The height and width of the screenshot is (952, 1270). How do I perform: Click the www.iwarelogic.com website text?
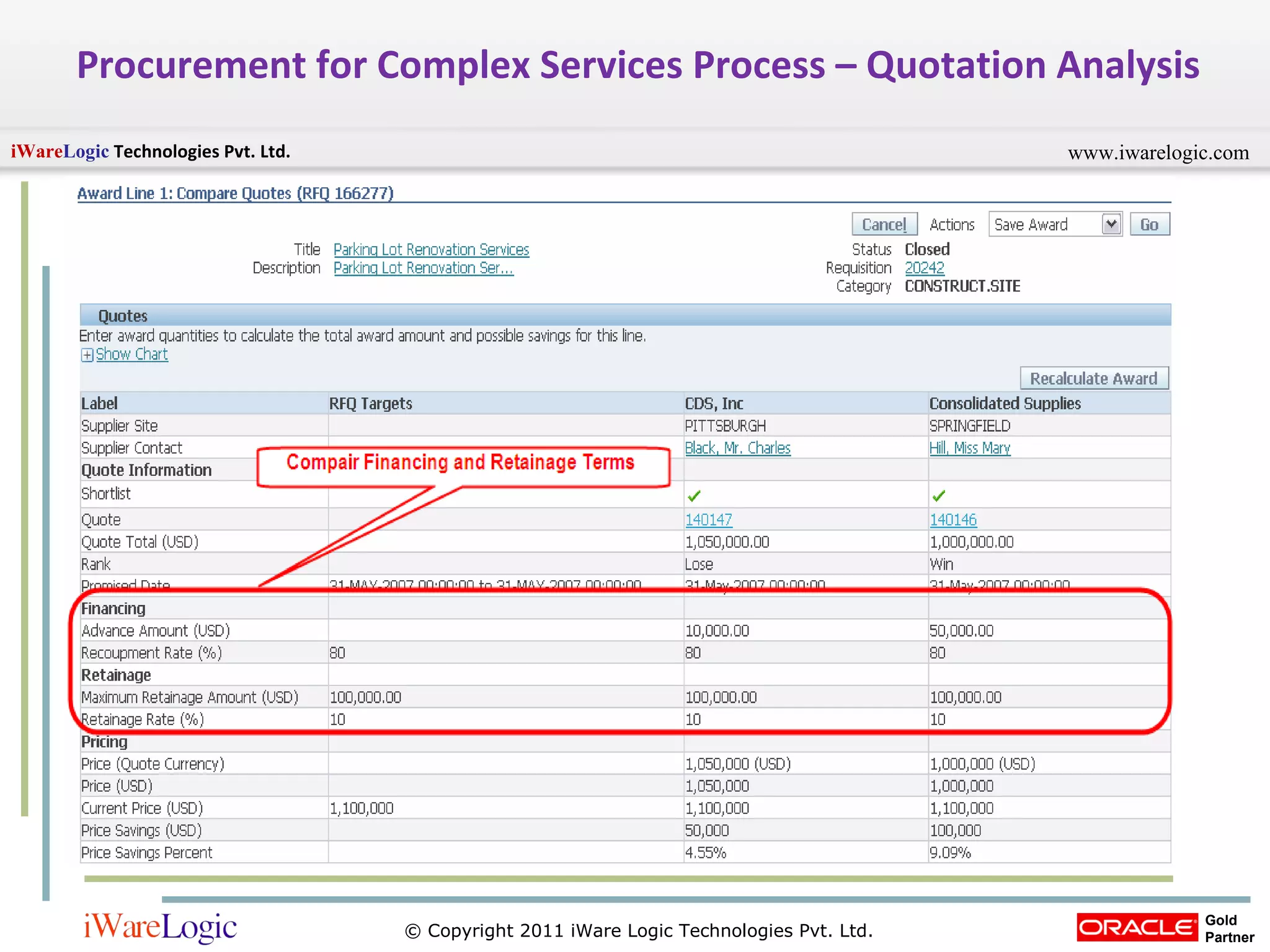coord(1158,152)
